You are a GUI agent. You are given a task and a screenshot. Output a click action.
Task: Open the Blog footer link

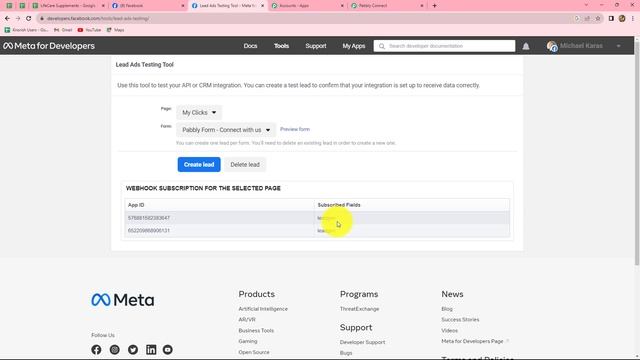(447, 309)
